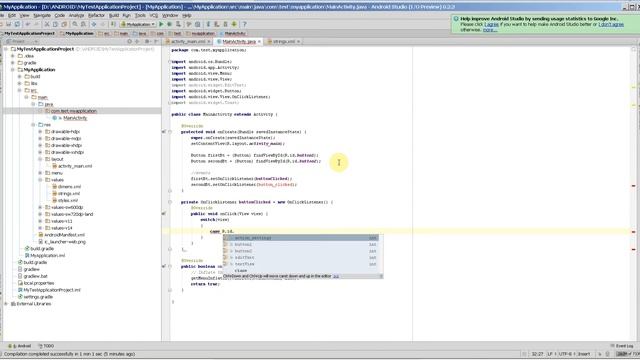The image size is (640, 360).
Task: Expand the menu folder node
Action: [40, 173]
